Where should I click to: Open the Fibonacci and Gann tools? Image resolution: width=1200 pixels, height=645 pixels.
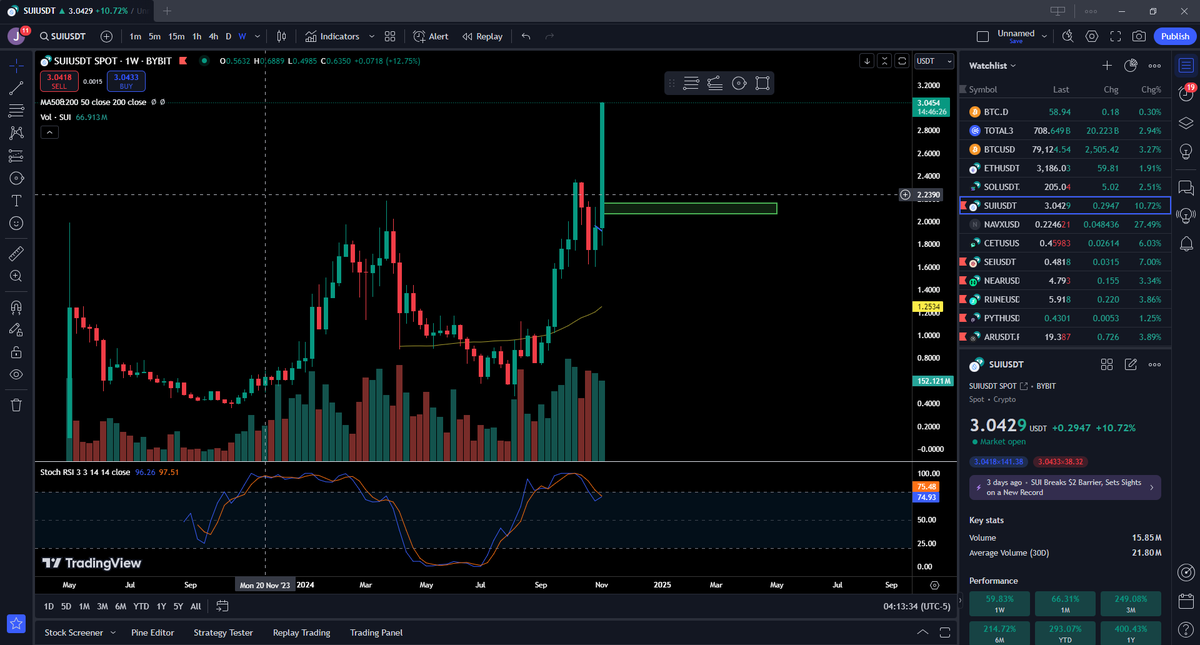click(16, 110)
